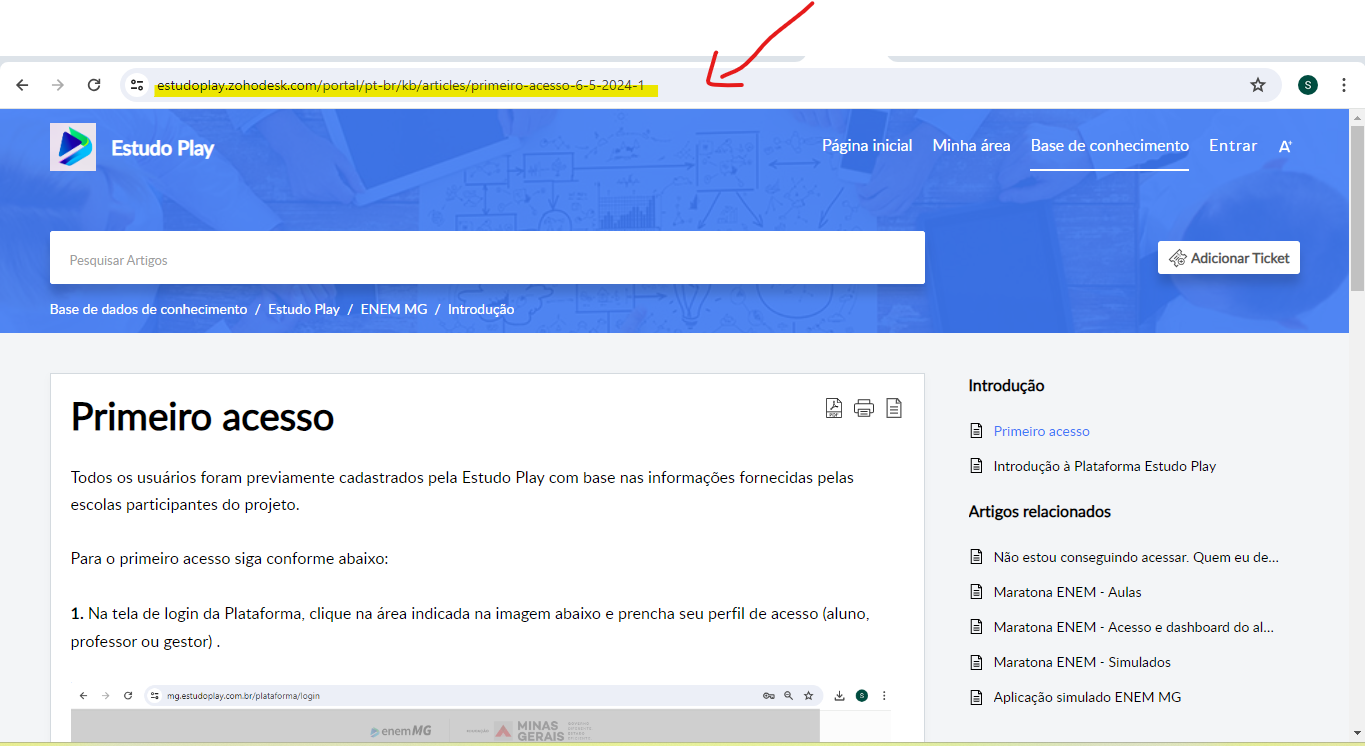Click the Adicionar Ticket button
Screen dimensions: 1365x746
pos(1229,258)
